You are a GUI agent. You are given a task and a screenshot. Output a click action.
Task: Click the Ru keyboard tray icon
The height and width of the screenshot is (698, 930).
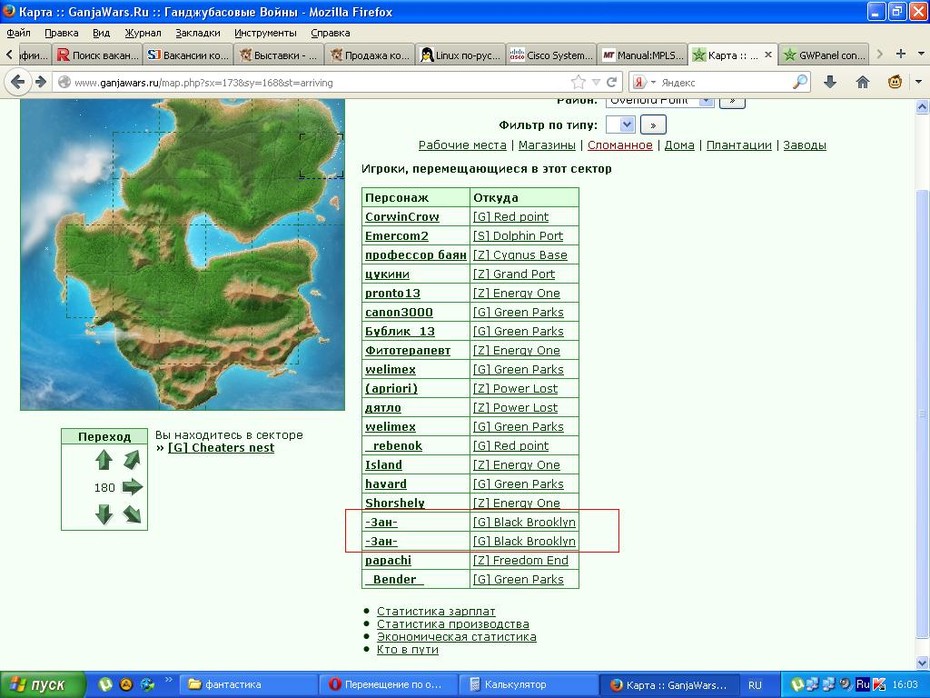(x=863, y=685)
